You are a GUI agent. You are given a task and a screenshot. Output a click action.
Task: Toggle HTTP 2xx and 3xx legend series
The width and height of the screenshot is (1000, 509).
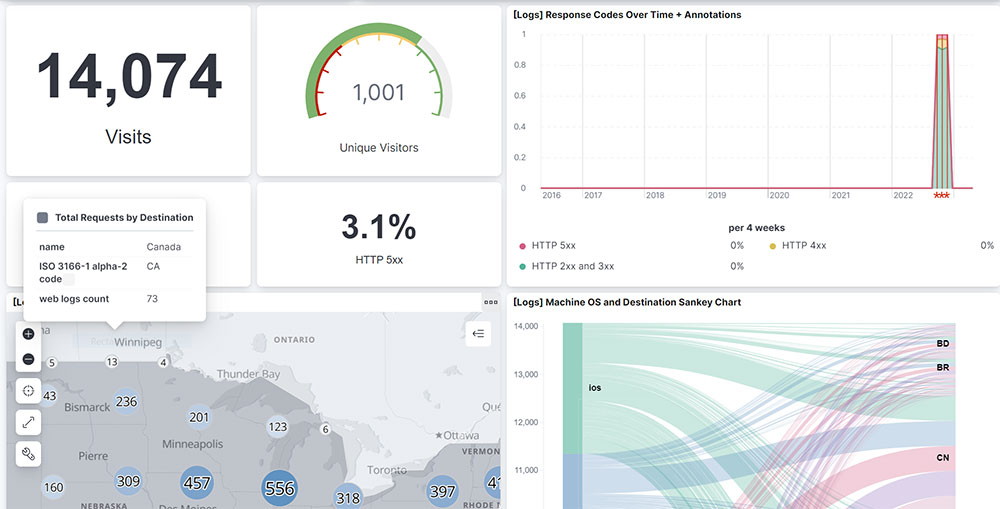coord(572,266)
